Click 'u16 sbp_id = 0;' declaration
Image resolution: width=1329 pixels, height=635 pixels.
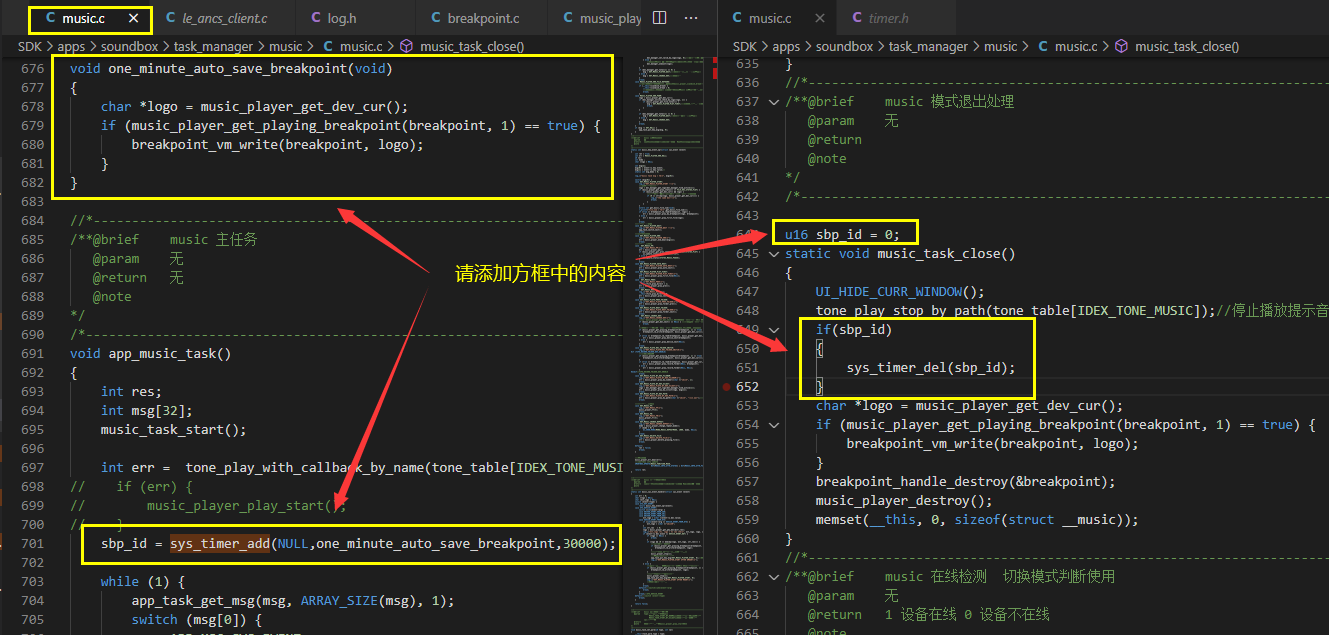click(x=842, y=234)
